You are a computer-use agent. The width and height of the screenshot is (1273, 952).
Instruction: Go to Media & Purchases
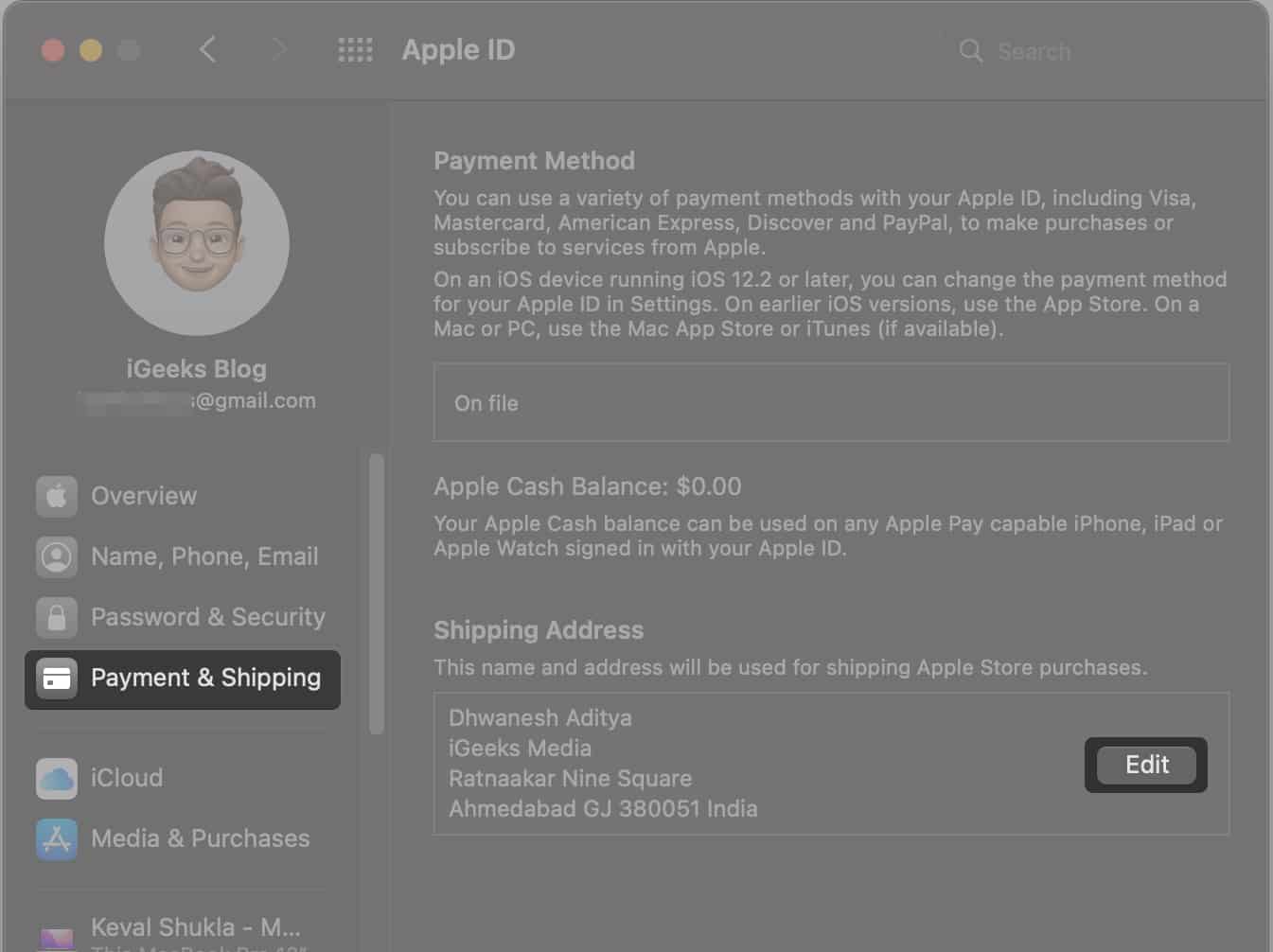pos(182,838)
